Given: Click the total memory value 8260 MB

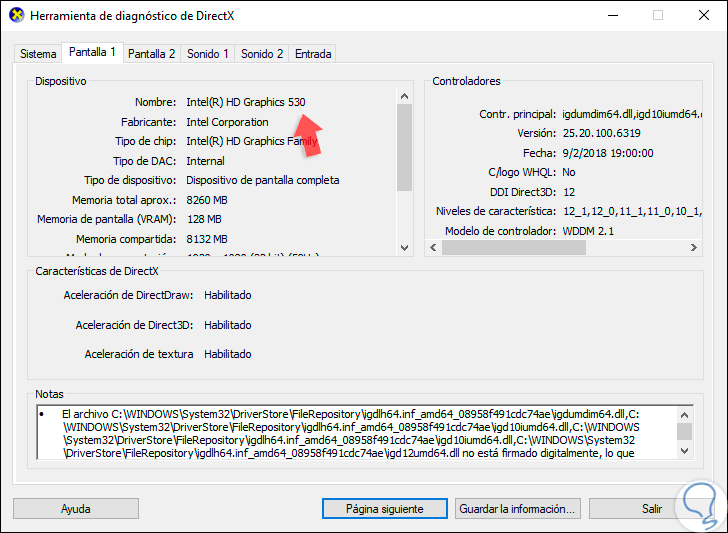Looking at the screenshot, I should pos(207,200).
